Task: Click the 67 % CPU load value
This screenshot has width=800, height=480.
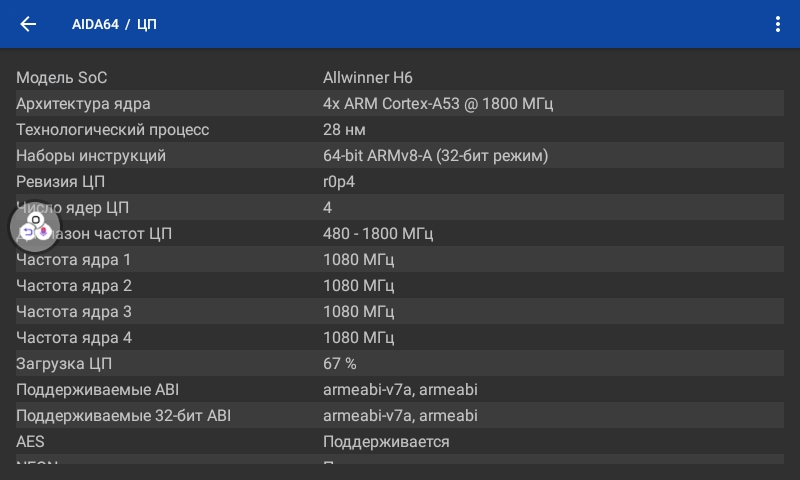Action: (340, 363)
